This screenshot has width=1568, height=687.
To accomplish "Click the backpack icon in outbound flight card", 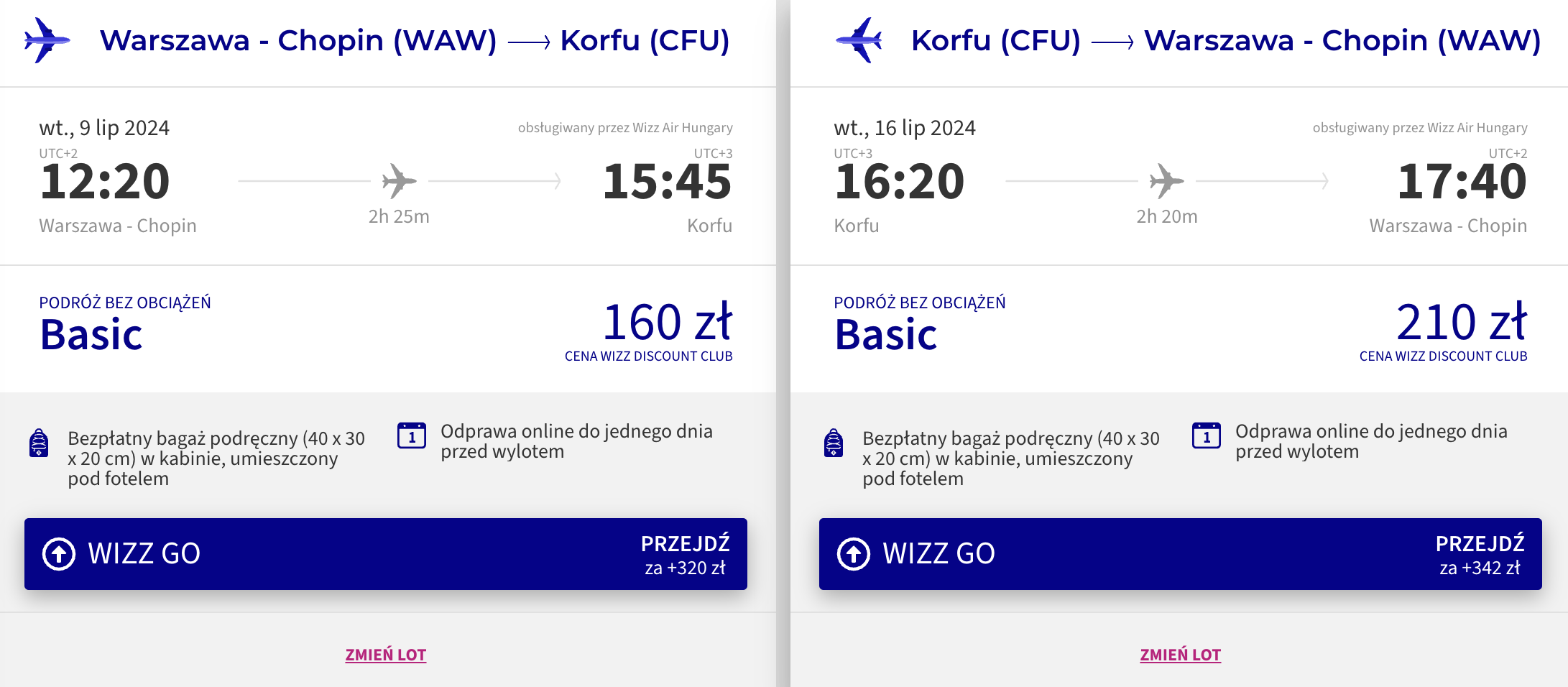I will pos(39,443).
